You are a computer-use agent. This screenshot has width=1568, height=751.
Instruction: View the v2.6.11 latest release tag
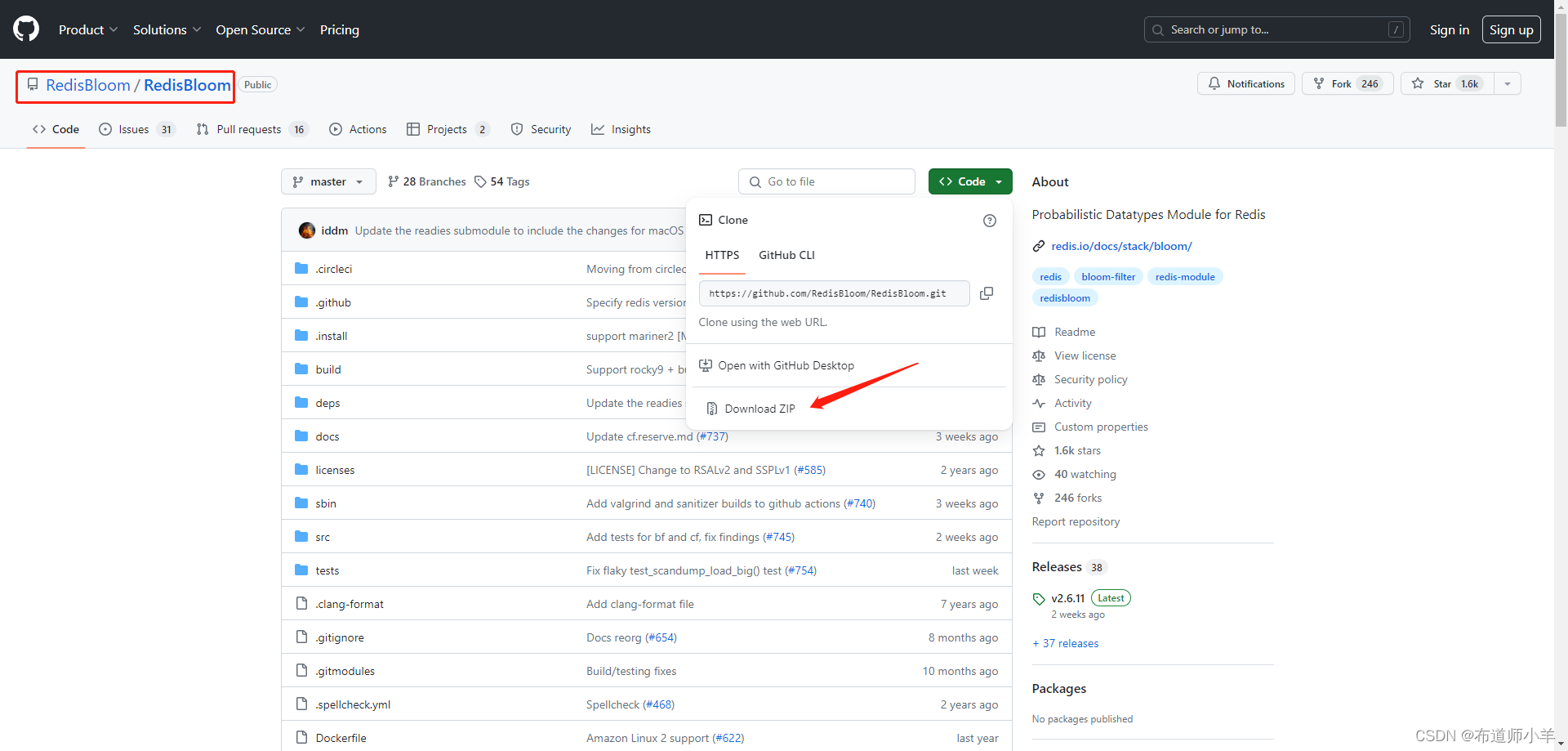[1067, 598]
